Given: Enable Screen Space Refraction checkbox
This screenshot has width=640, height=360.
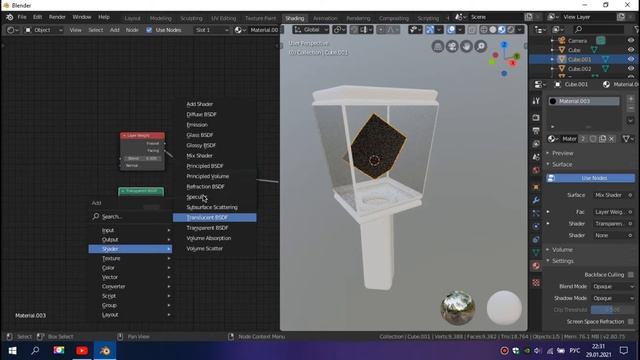Looking at the screenshot, I should 631,322.
